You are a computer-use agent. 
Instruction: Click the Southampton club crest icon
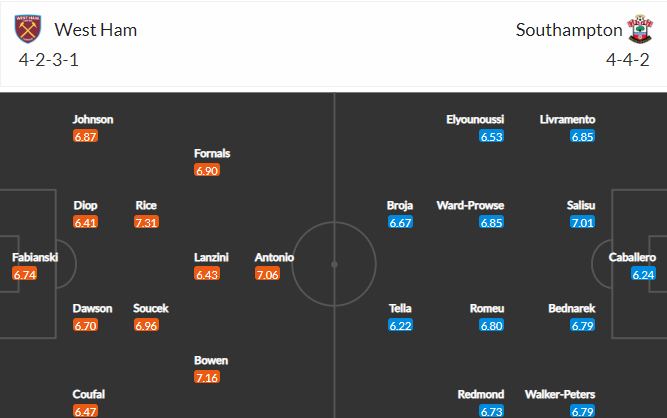click(x=640, y=29)
